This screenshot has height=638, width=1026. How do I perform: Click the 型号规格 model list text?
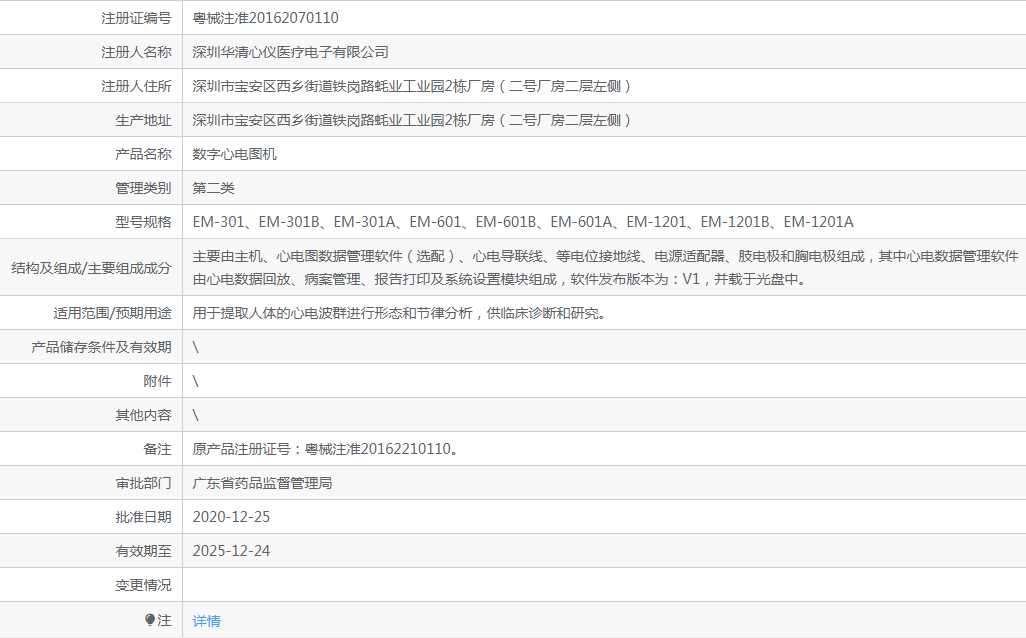[523, 222]
